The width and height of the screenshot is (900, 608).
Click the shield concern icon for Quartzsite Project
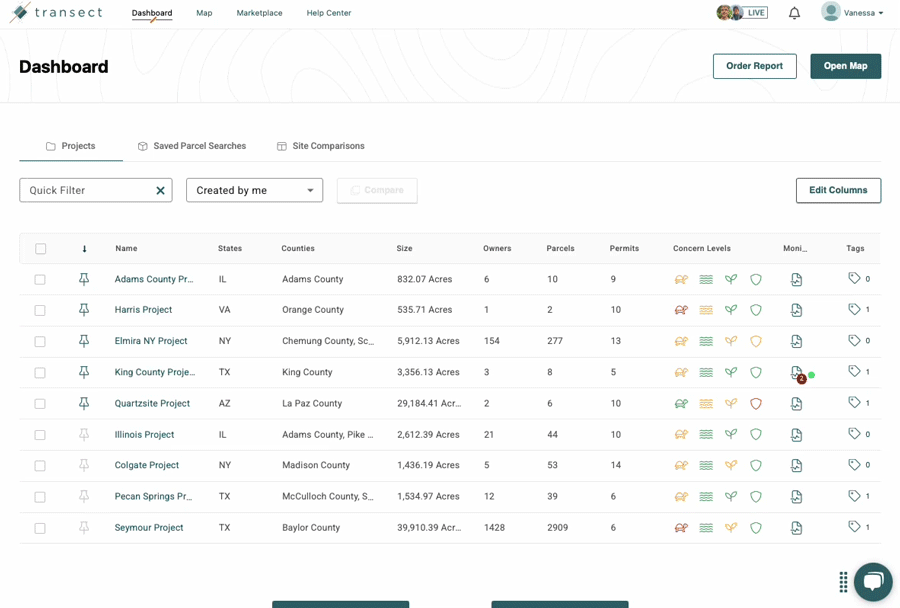756,404
